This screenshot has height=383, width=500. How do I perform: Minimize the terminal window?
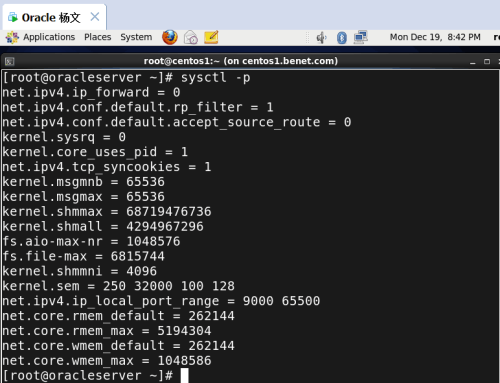click(x=473, y=62)
